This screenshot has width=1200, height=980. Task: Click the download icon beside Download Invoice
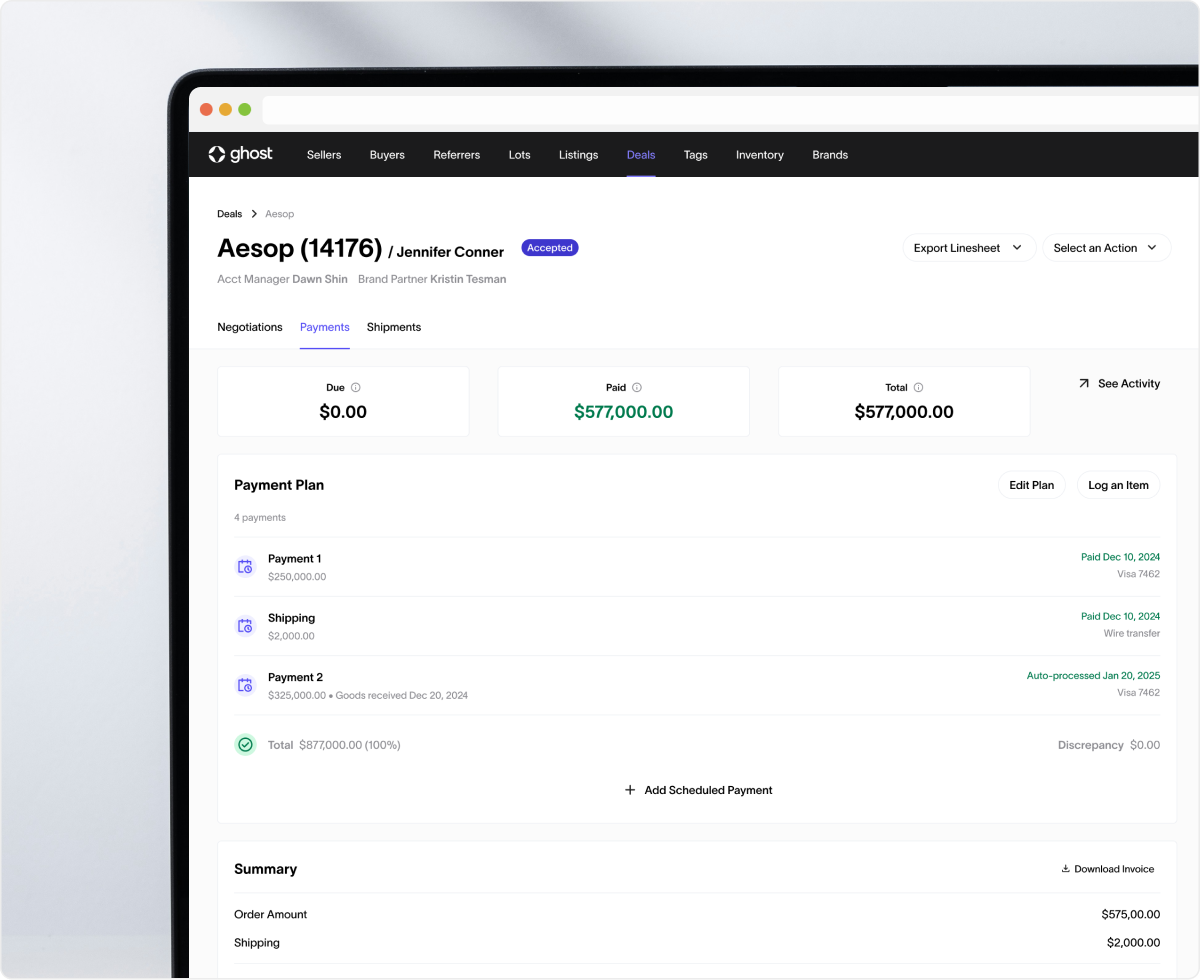pos(1066,869)
